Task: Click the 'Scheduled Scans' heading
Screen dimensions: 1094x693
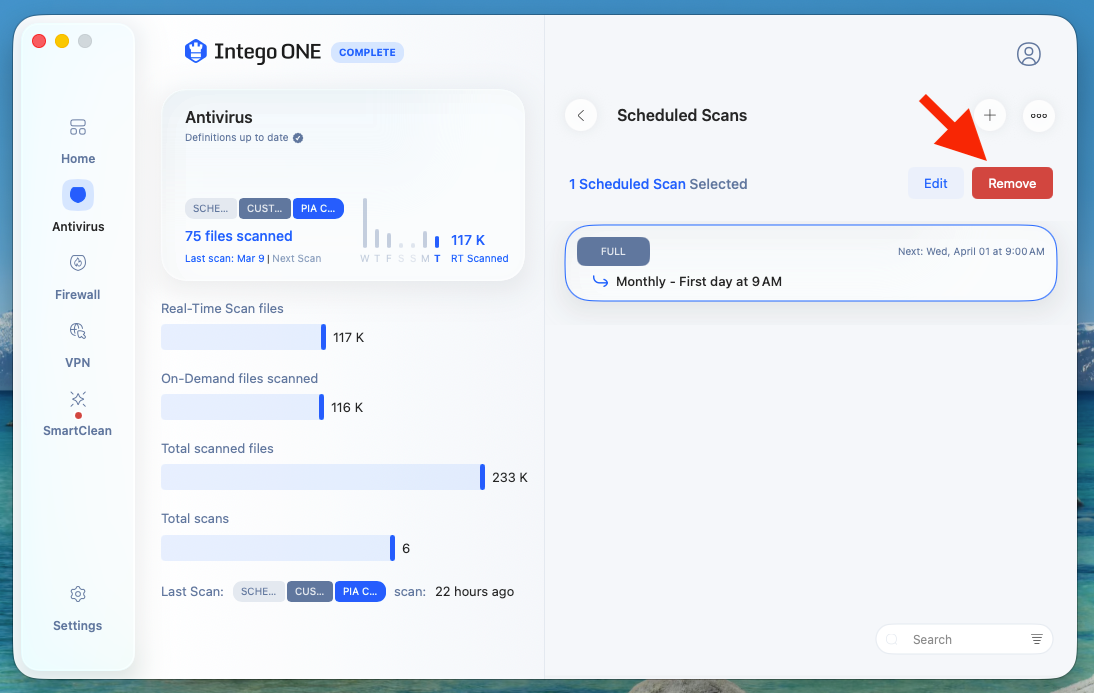Action: [682, 115]
